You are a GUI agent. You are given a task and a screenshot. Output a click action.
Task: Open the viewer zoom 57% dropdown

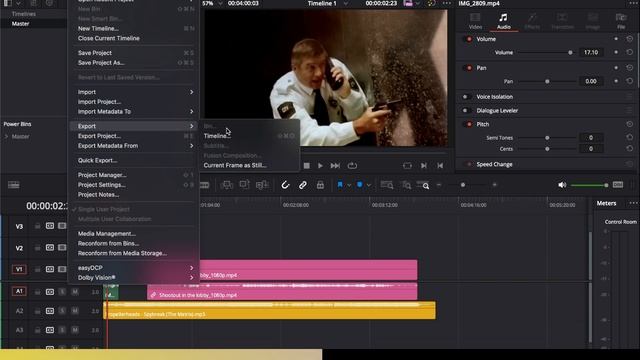coord(220,3)
